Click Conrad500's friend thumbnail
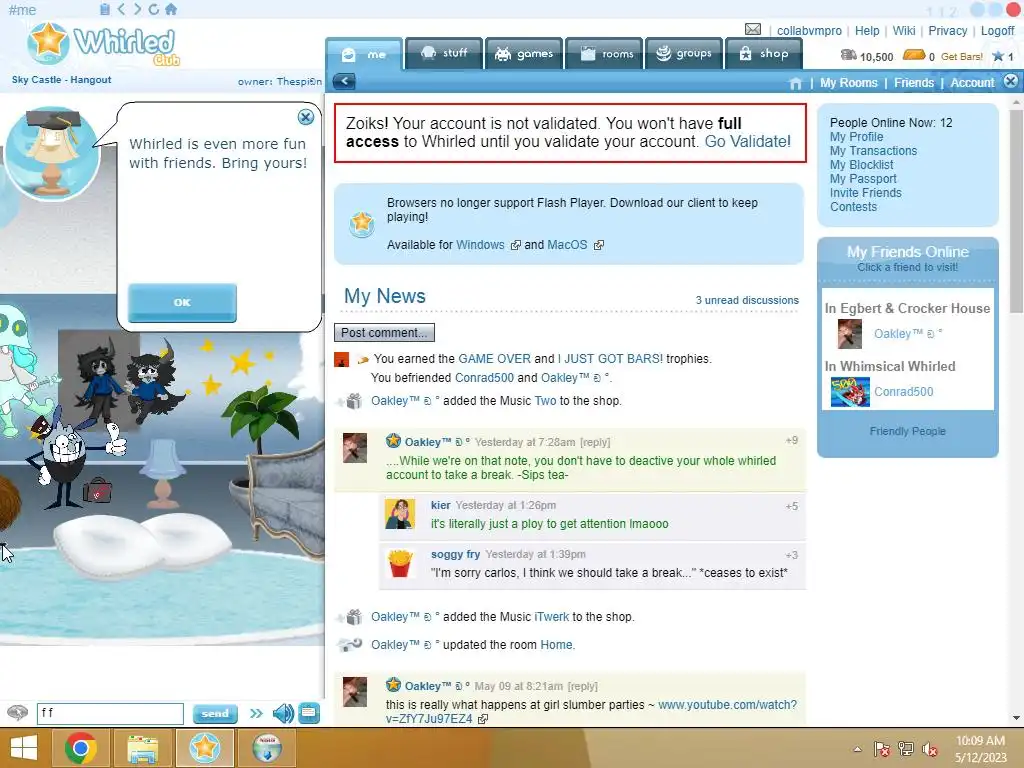Screen dimensions: 1024x768 (850, 392)
